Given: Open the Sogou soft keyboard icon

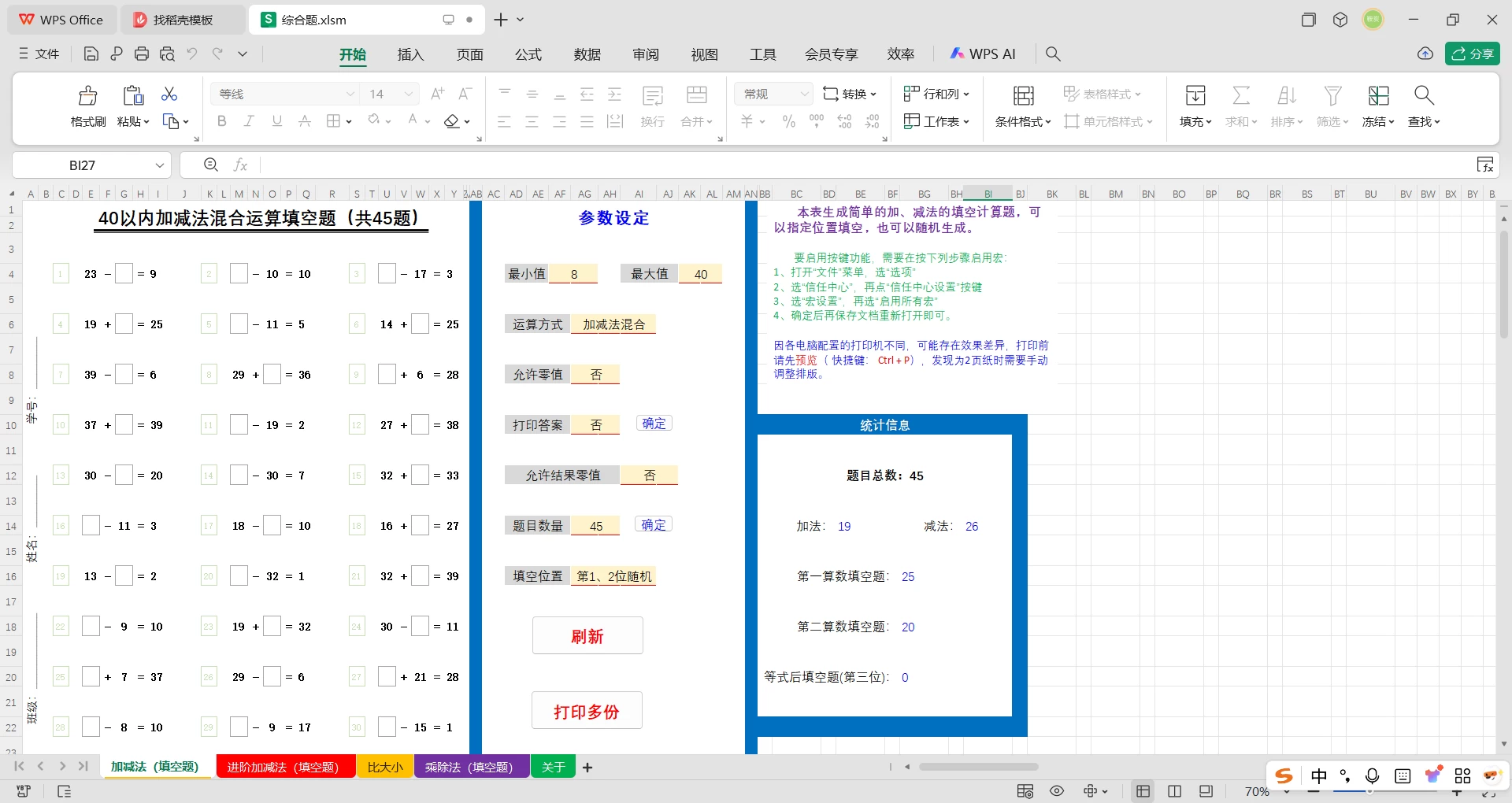Looking at the screenshot, I should coord(1403,776).
